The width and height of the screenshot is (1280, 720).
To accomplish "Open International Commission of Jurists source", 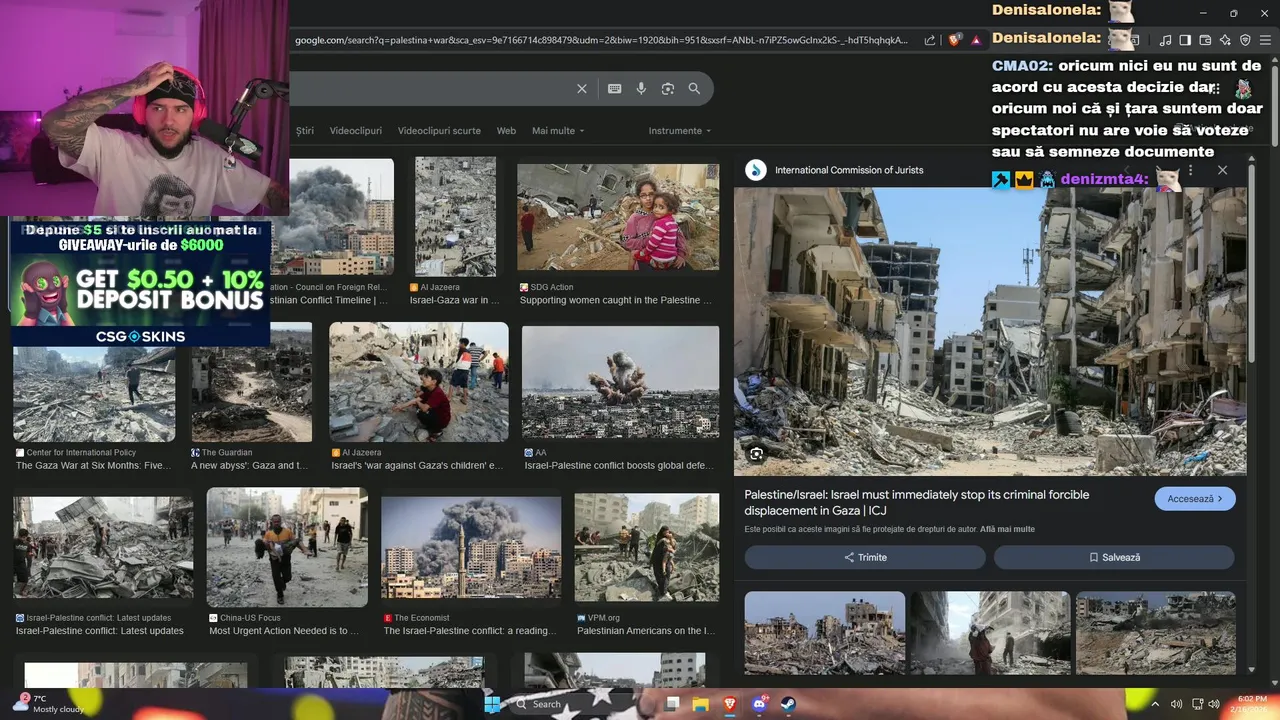I will (849, 170).
